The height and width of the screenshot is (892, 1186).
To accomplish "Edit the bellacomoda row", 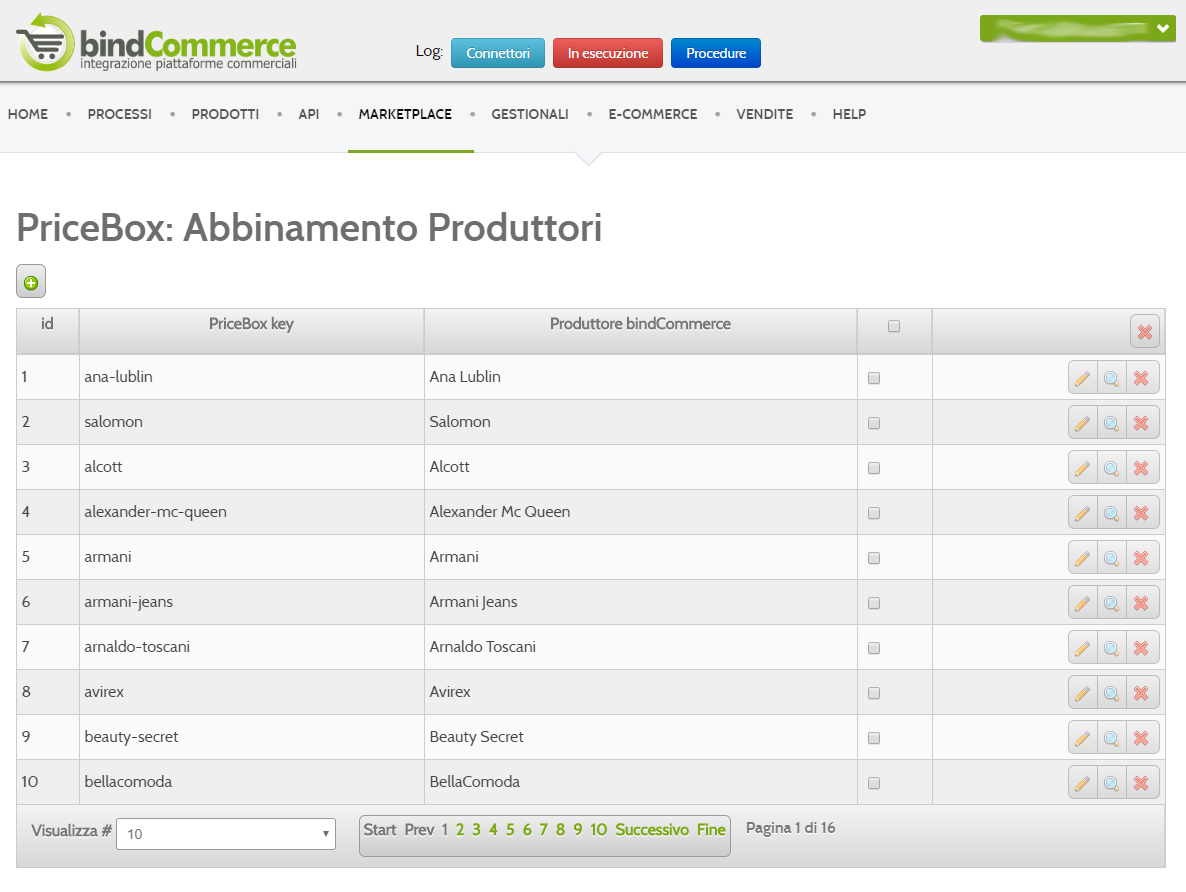I will coord(1082,782).
